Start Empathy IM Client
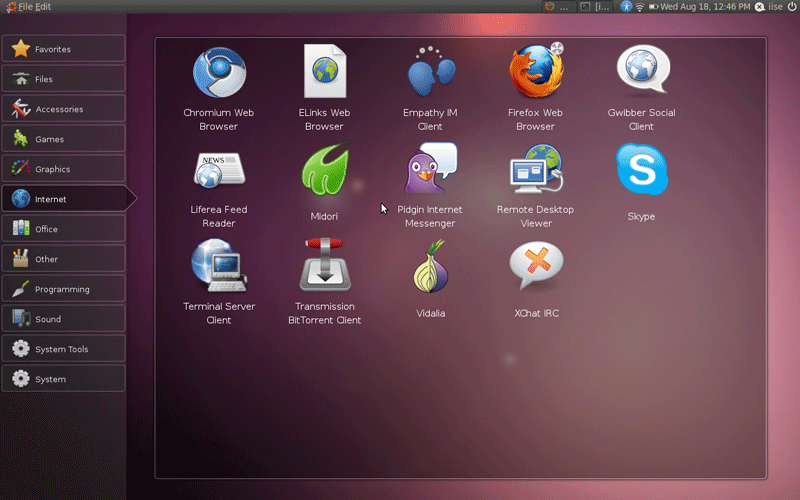 click(430, 74)
